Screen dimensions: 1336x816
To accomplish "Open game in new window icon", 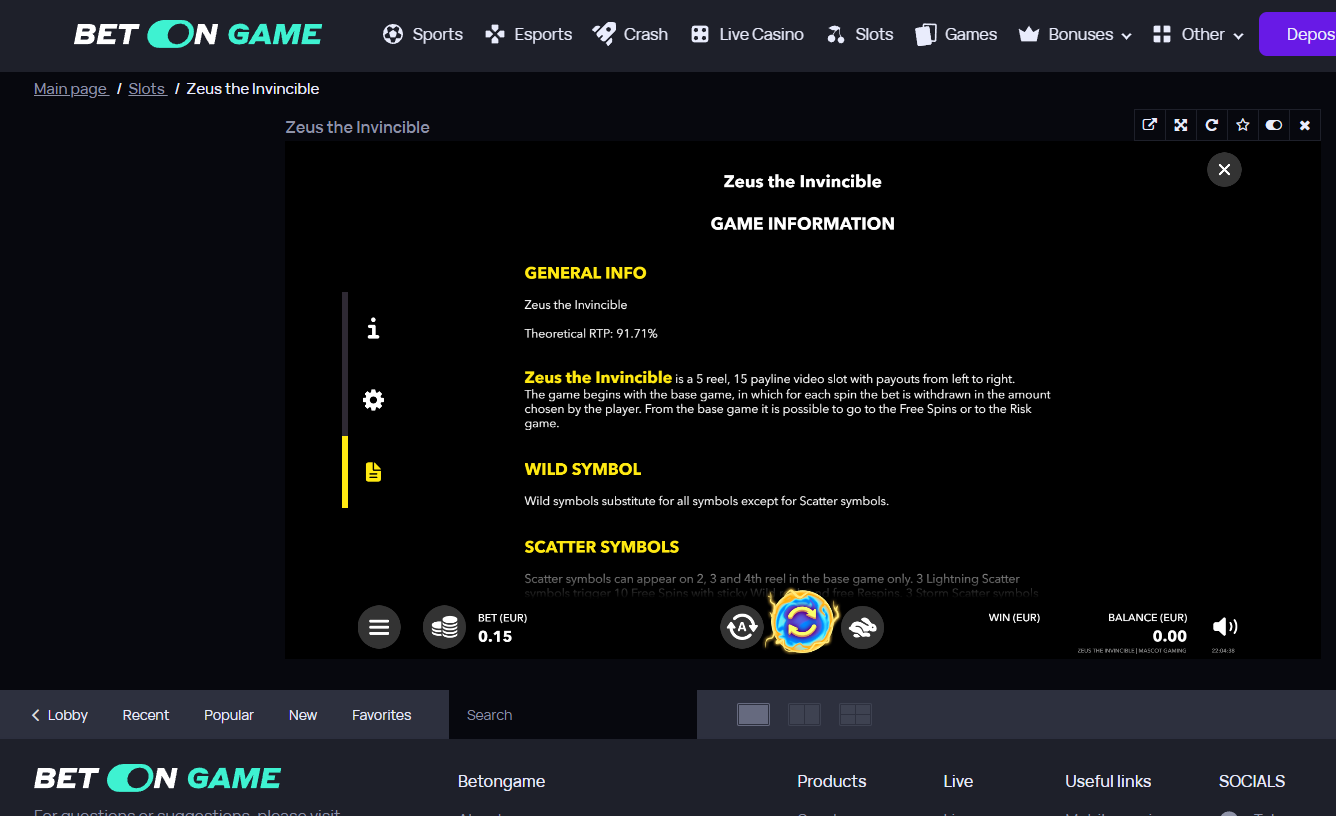I will 1150,125.
